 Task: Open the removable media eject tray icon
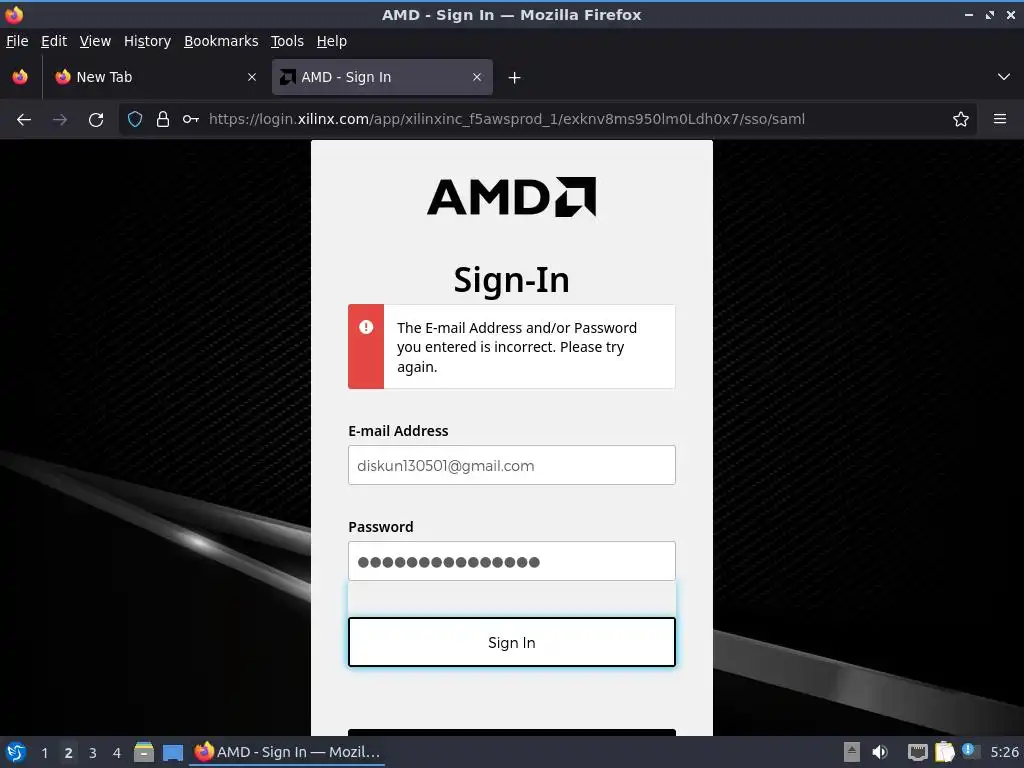click(x=852, y=752)
